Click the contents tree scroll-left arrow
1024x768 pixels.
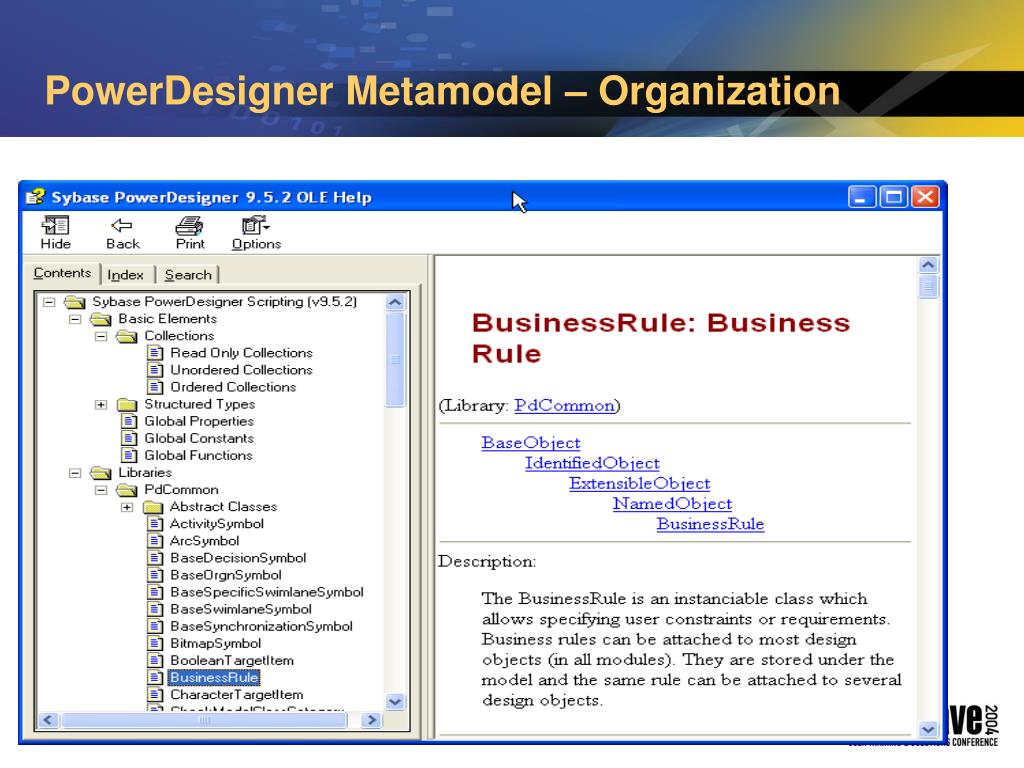pyautogui.click(x=48, y=720)
